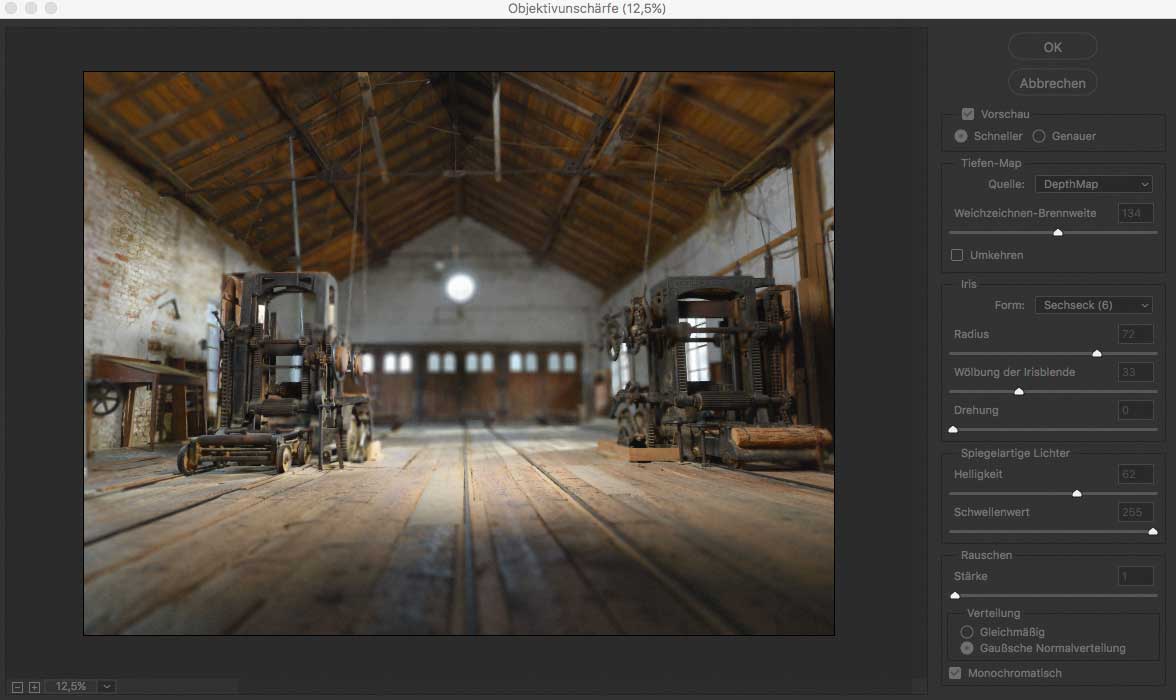Enable the Umkehren checkbox
This screenshot has height=700, width=1176.
click(957, 255)
